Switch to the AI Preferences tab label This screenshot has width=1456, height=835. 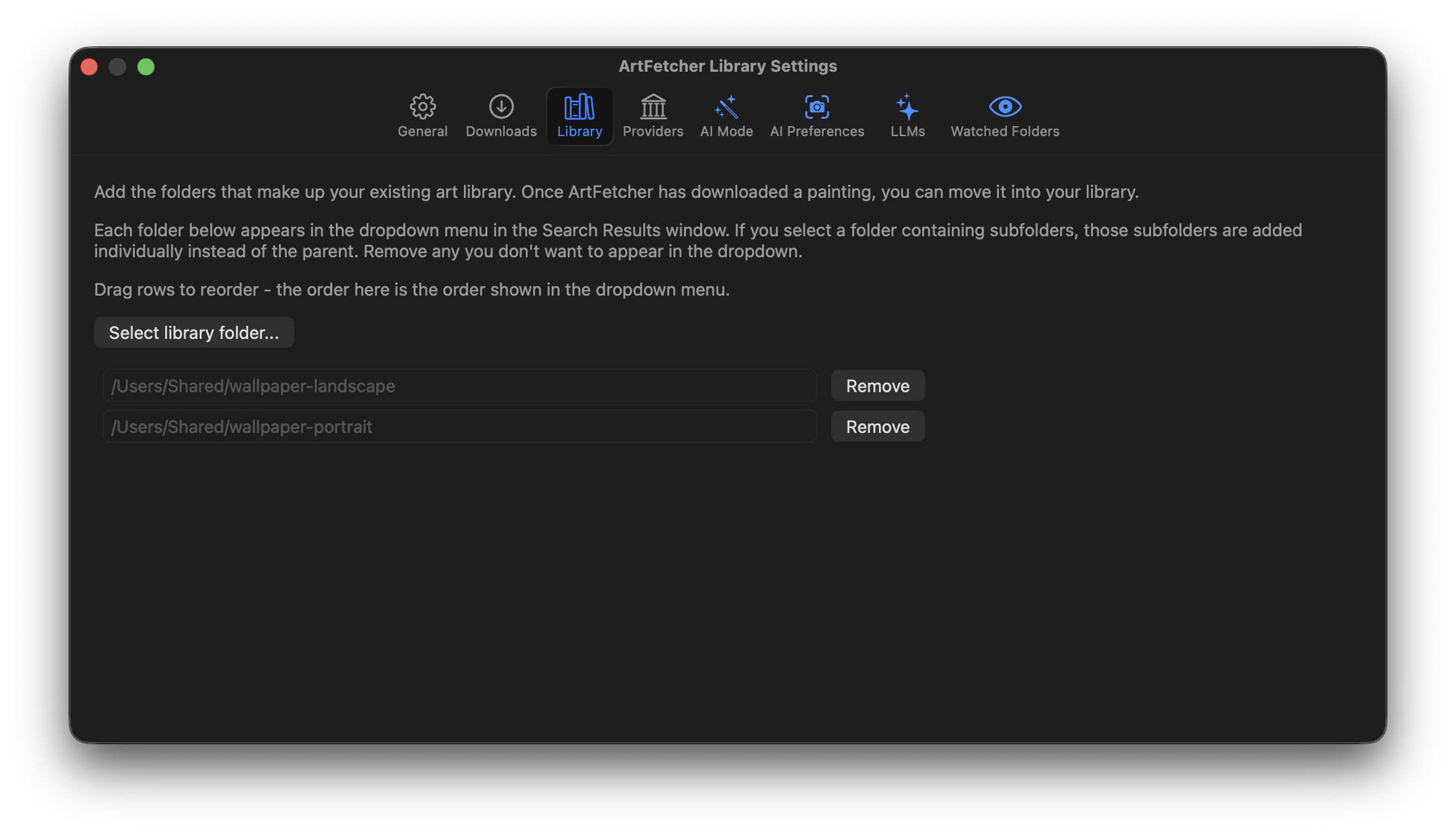[817, 131]
